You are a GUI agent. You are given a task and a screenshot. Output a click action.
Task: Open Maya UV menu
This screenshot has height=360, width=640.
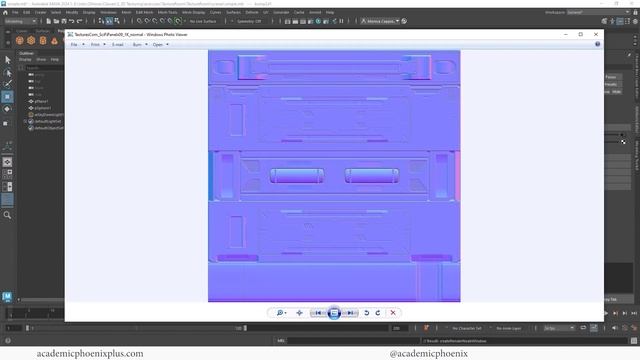pyautogui.click(x=266, y=12)
